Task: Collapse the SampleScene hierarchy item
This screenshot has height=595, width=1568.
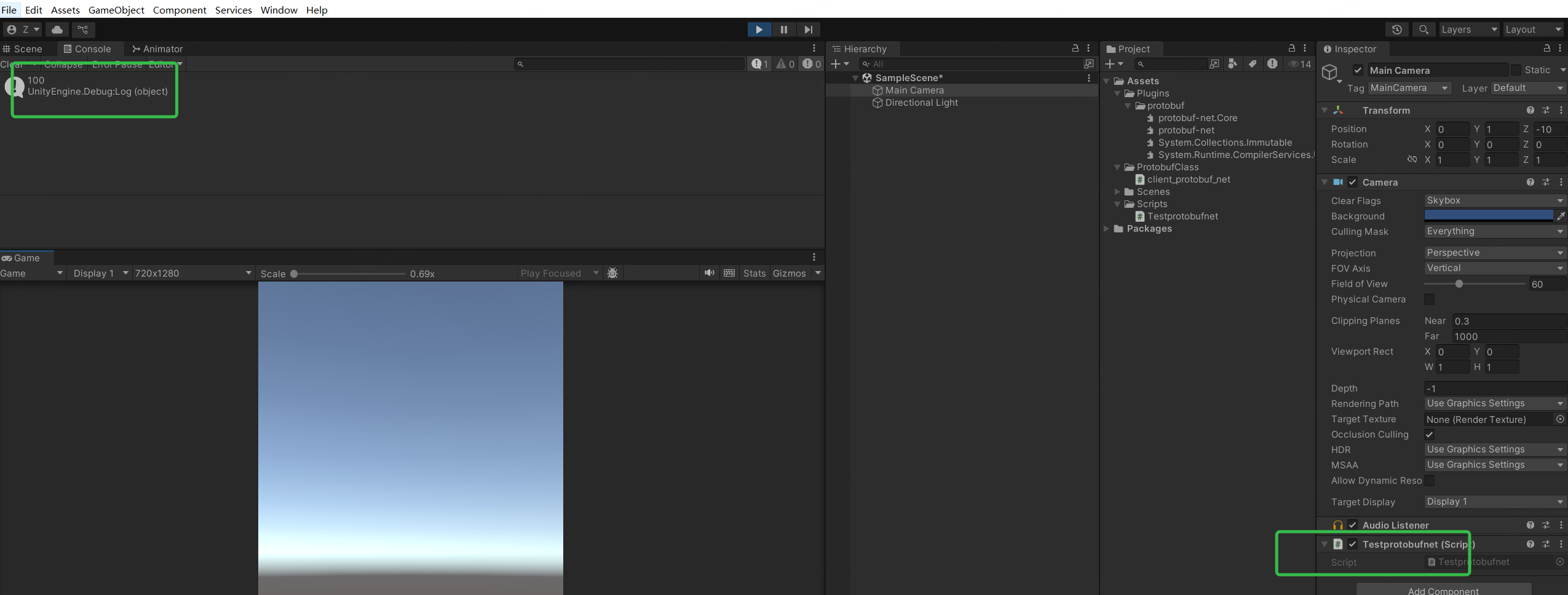Action: coord(856,77)
